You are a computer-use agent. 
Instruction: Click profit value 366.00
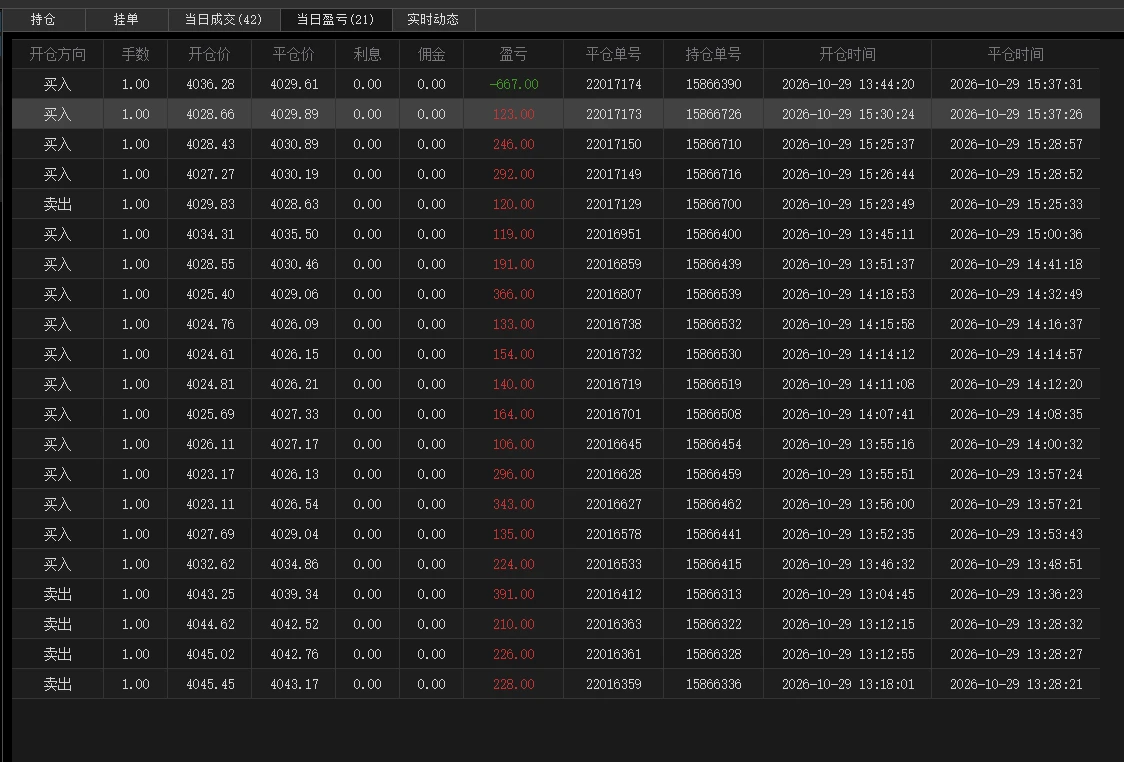pos(513,295)
